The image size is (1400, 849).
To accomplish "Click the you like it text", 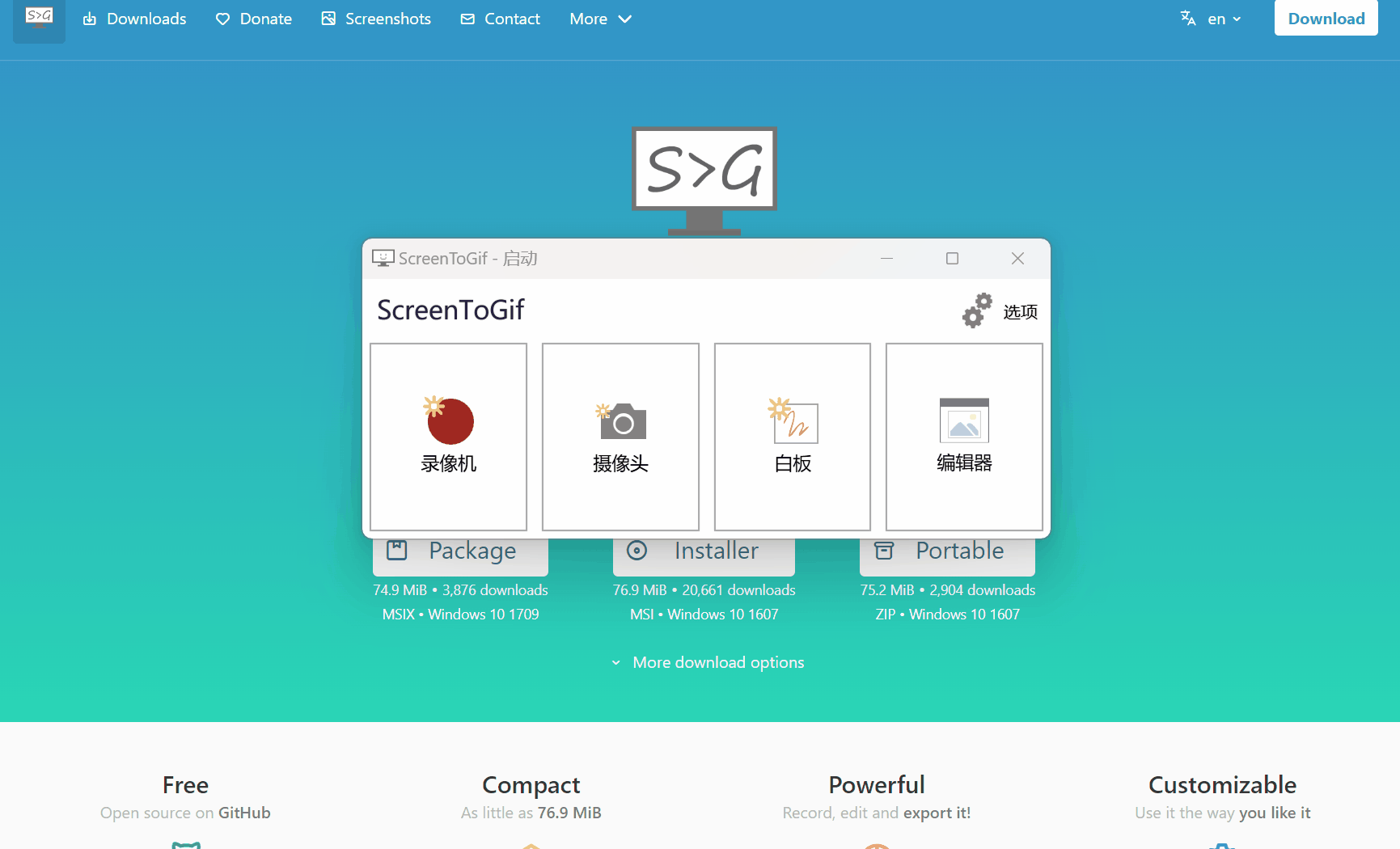I will 1275,813.
